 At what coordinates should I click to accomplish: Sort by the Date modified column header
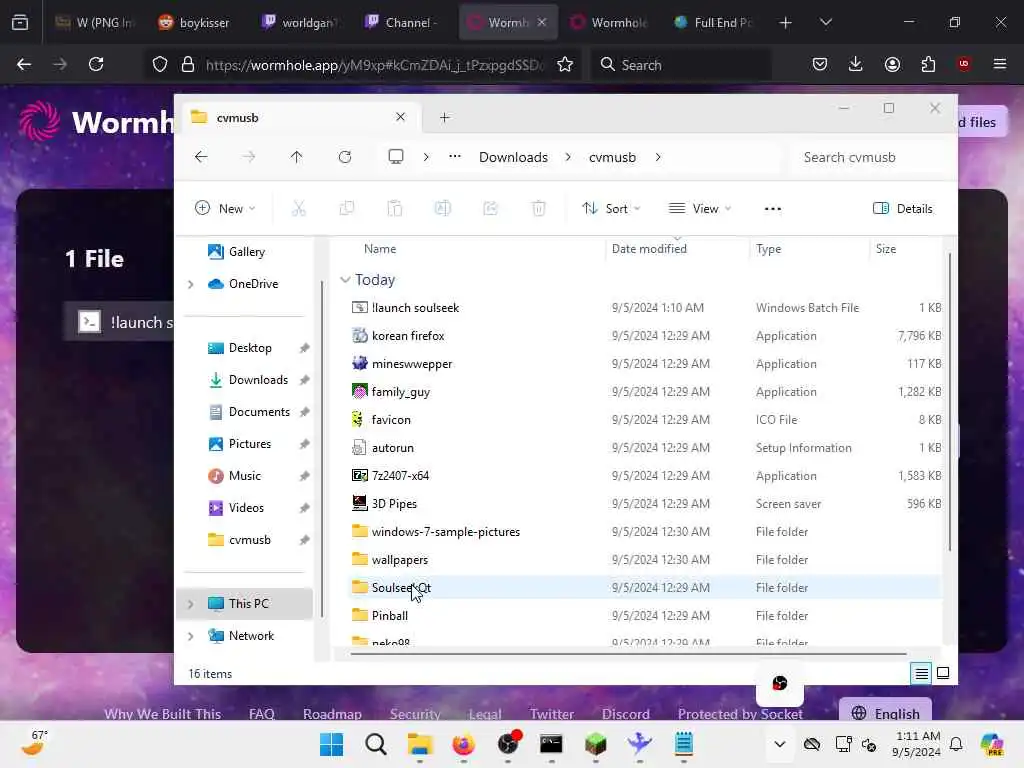[649, 249]
